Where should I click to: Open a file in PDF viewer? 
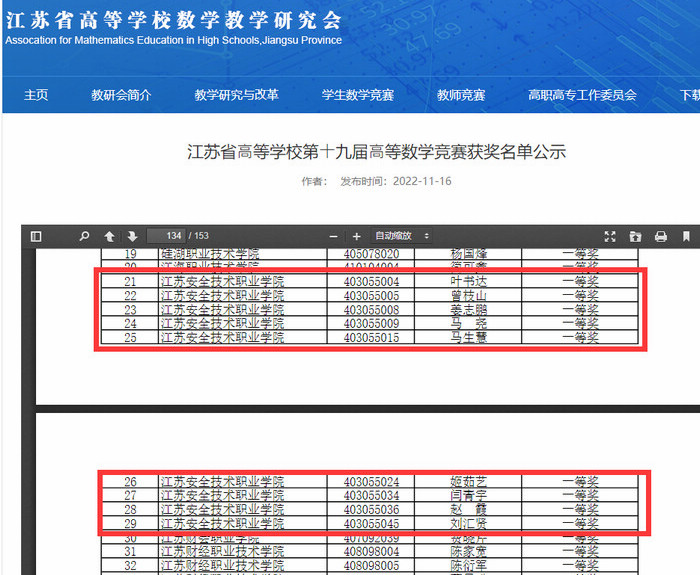coord(635,236)
